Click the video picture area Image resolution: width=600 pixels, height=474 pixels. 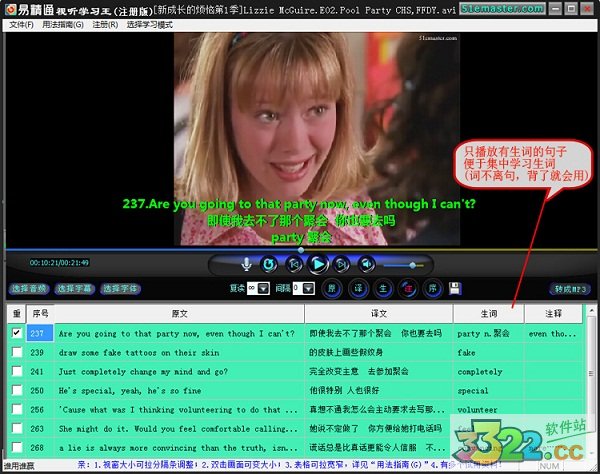point(317,139)
